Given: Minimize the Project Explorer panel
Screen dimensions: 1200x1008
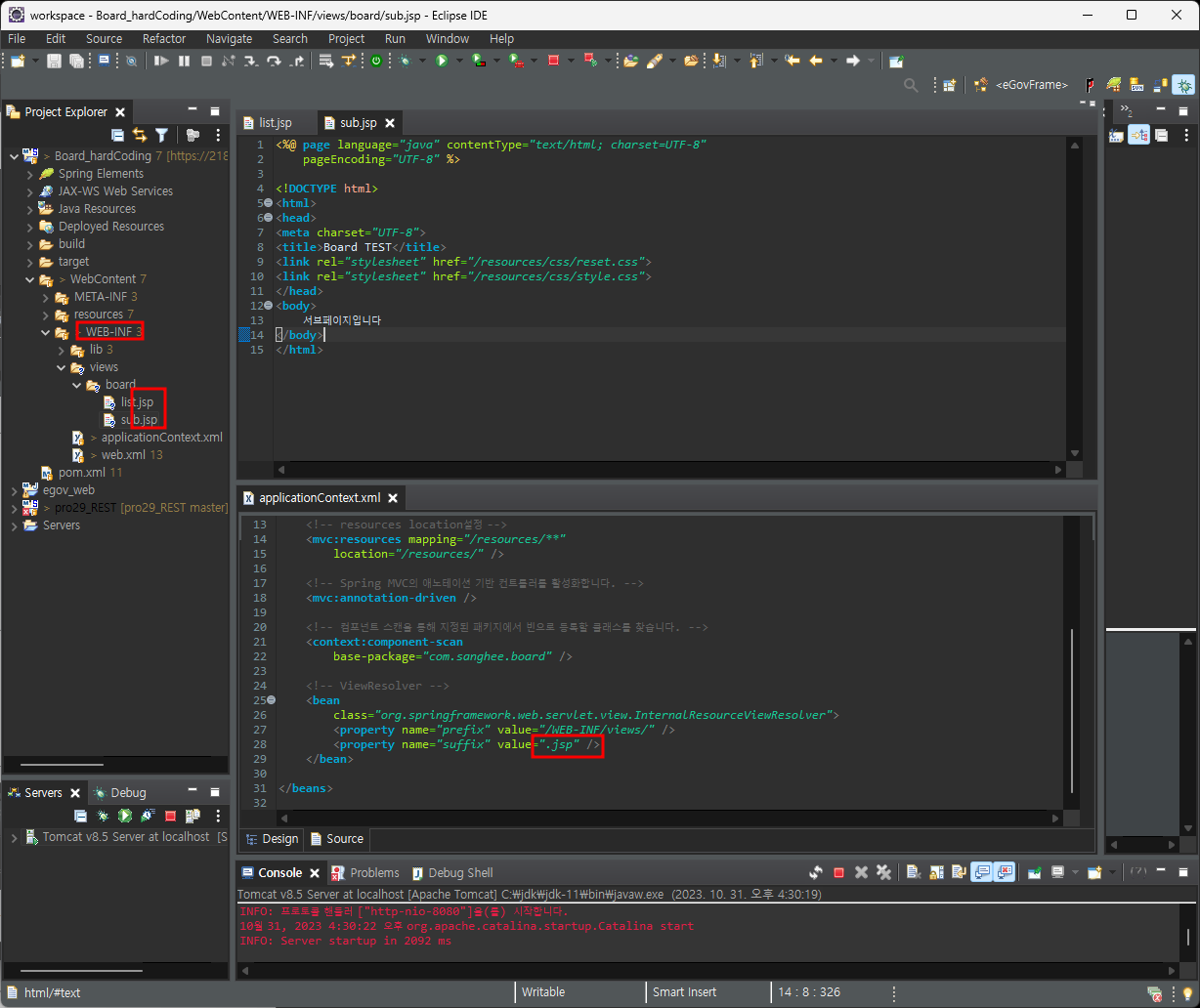Looking at the screenshot, I should [x=192, y=110].
